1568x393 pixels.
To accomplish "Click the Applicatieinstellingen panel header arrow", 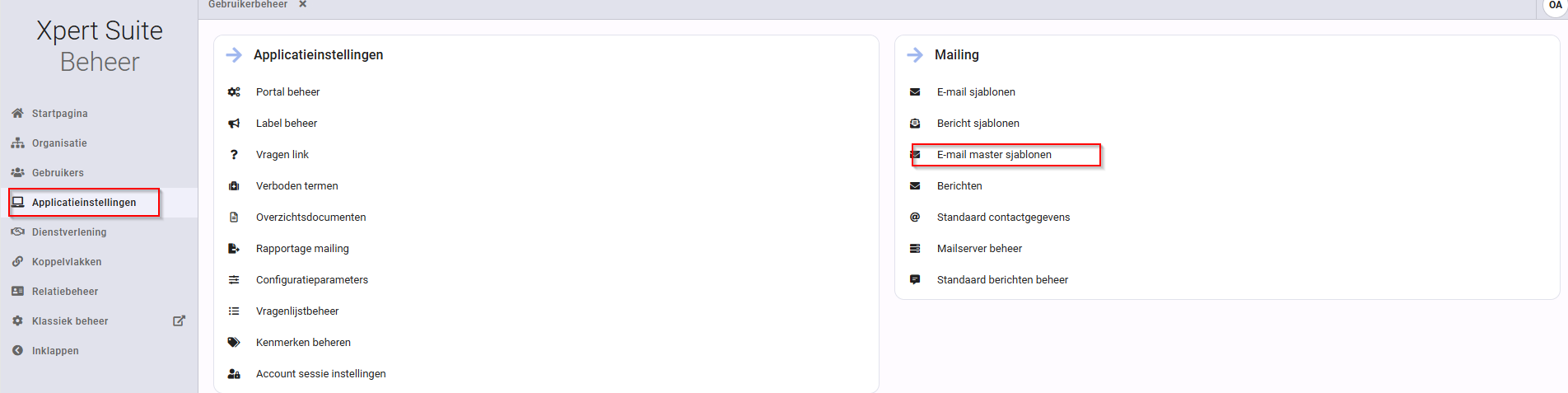I will coord(234,54).
